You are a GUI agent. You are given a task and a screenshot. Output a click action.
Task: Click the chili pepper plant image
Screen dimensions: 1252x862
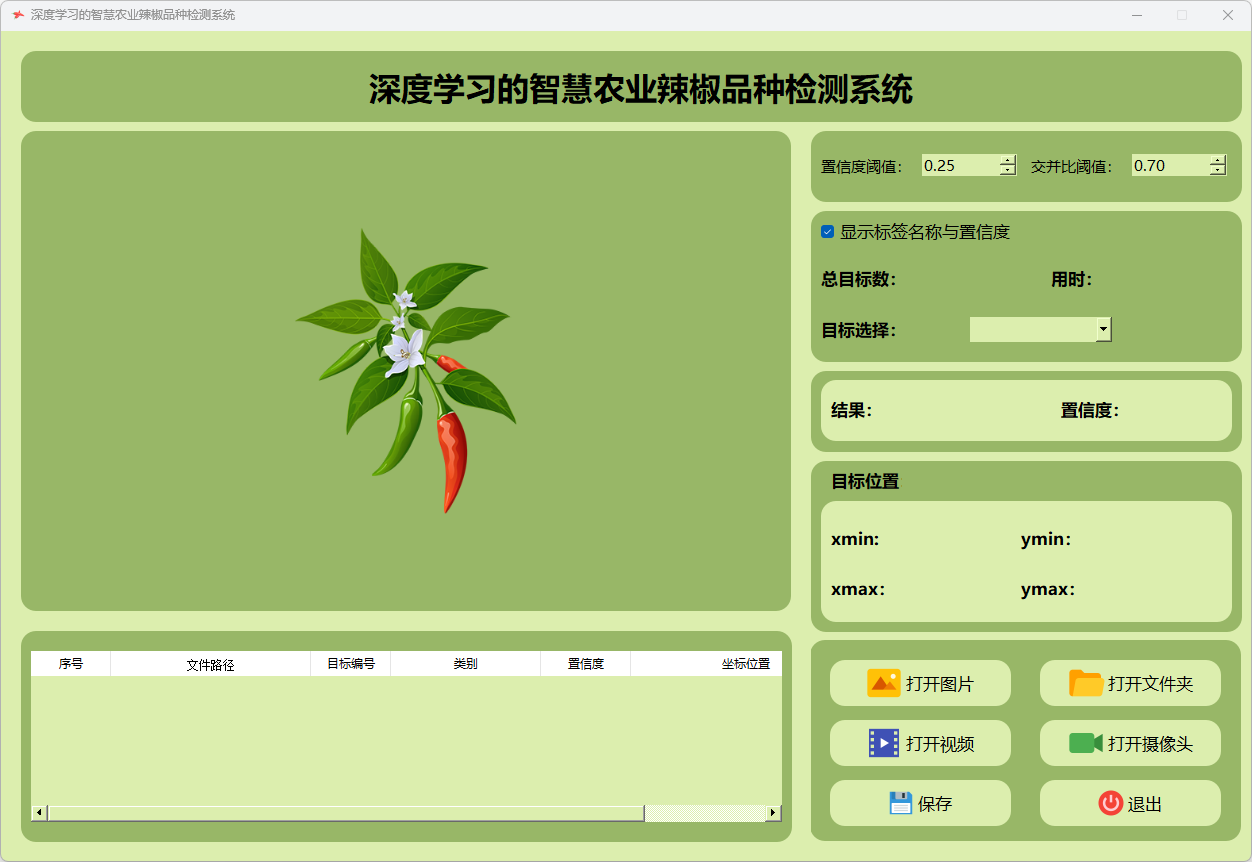406,371
